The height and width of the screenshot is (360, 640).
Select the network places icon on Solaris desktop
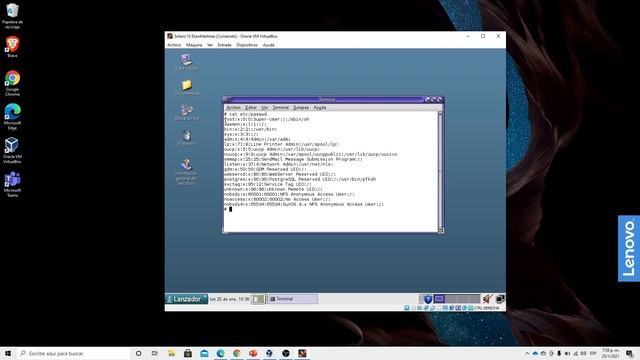coord(187,113)
